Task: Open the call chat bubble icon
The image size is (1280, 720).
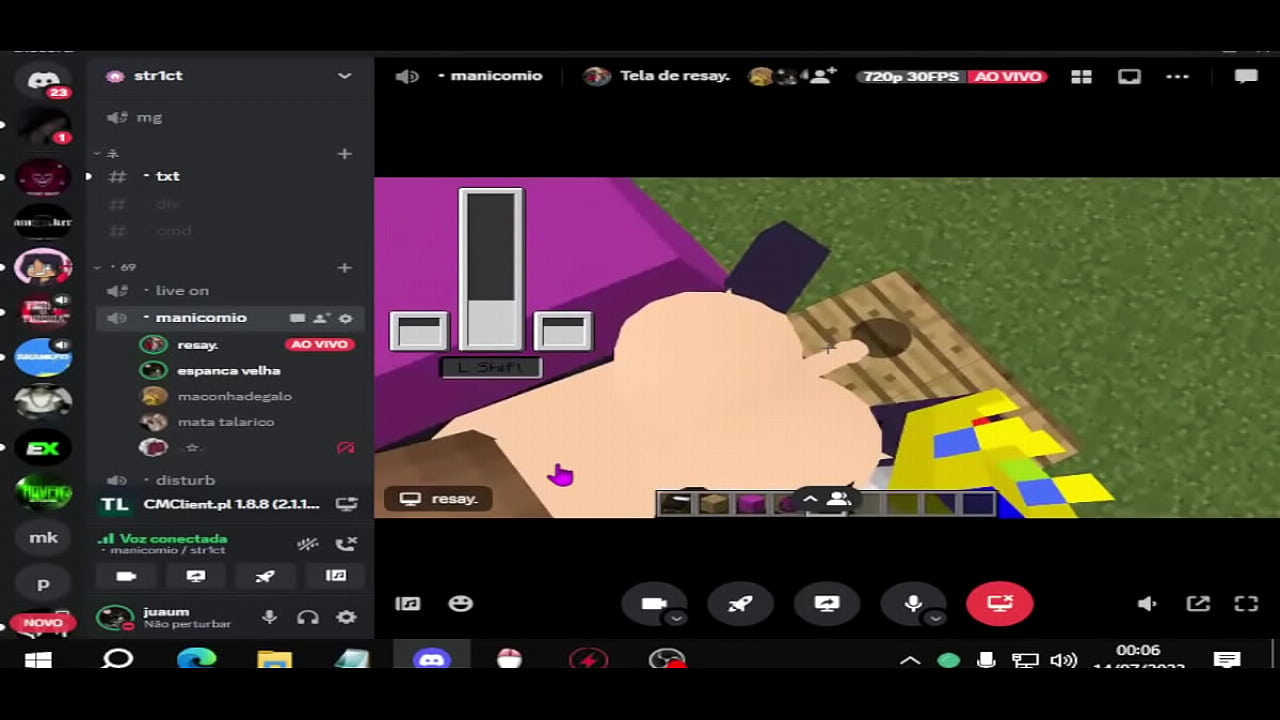Action: (x=1245, y=77)
